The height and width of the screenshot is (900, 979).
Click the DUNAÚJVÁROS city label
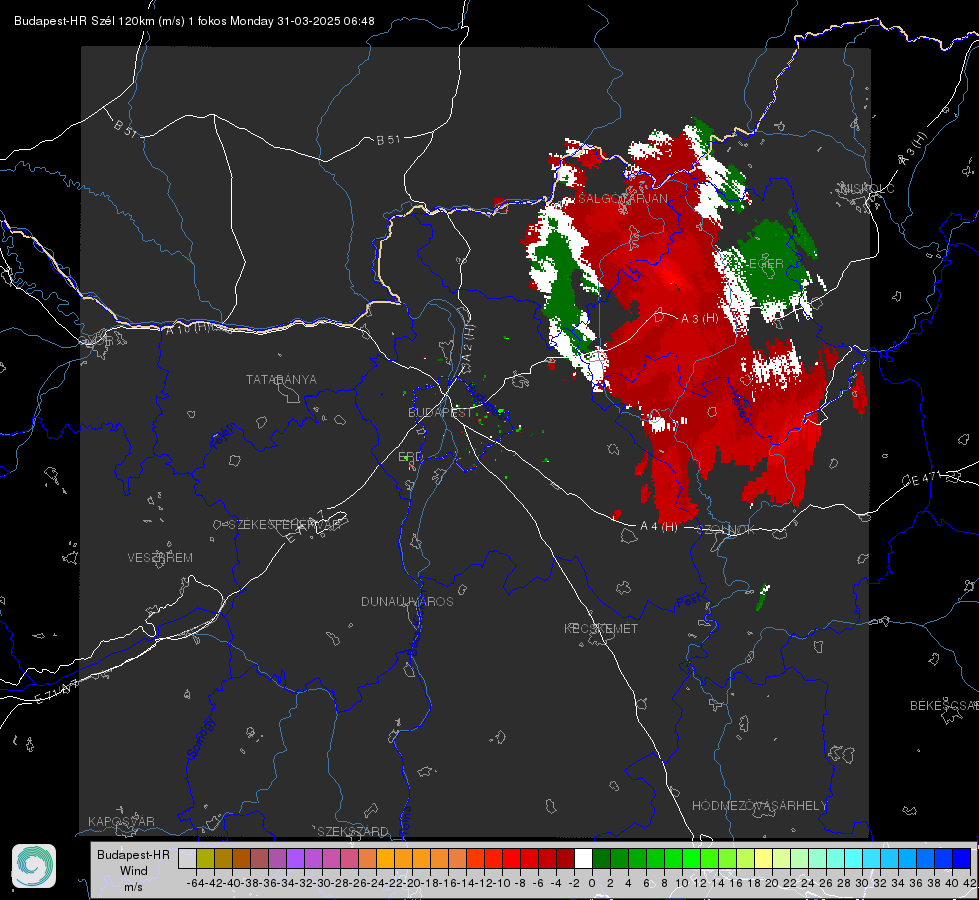point(407,601)
